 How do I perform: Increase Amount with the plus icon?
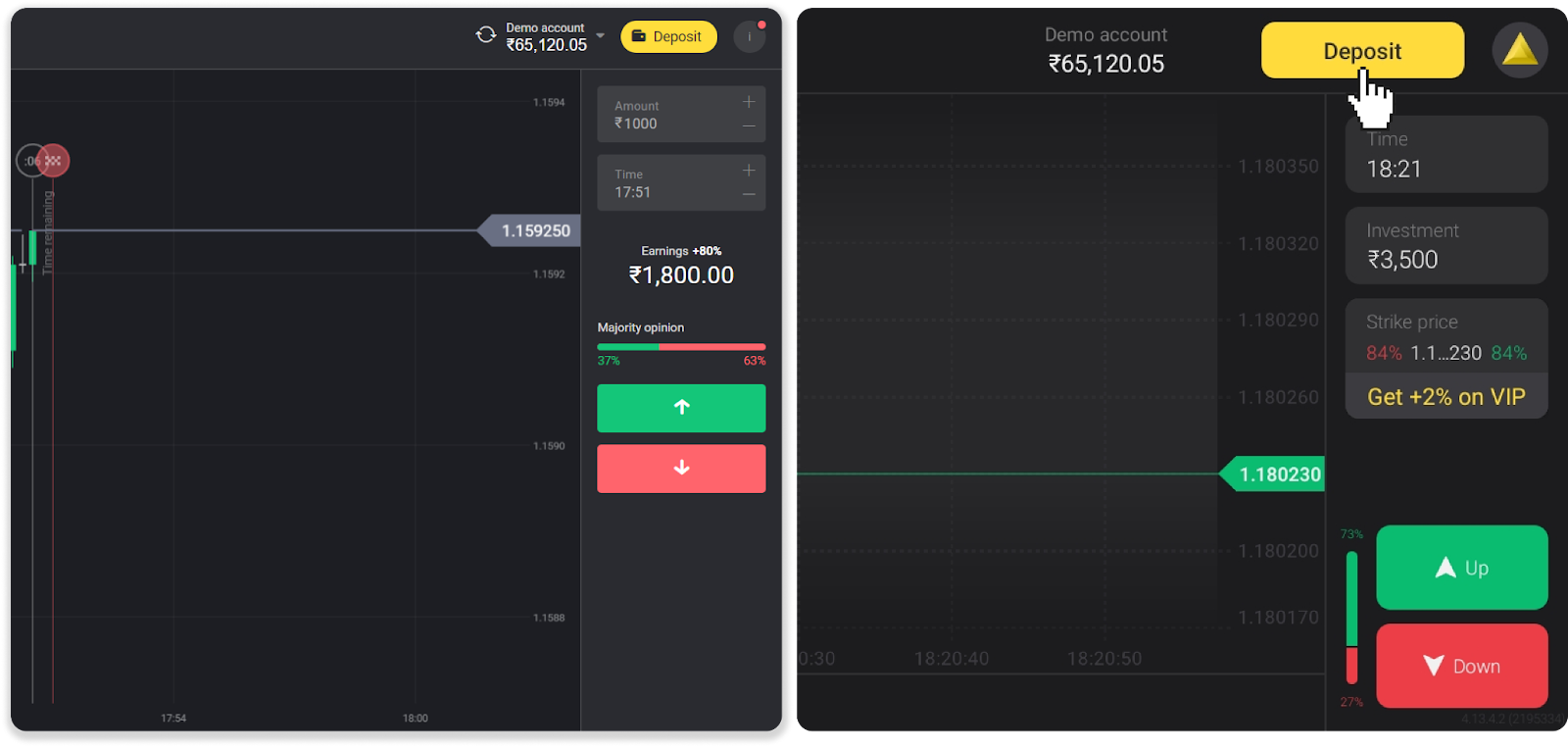click(x=749, y=102)
